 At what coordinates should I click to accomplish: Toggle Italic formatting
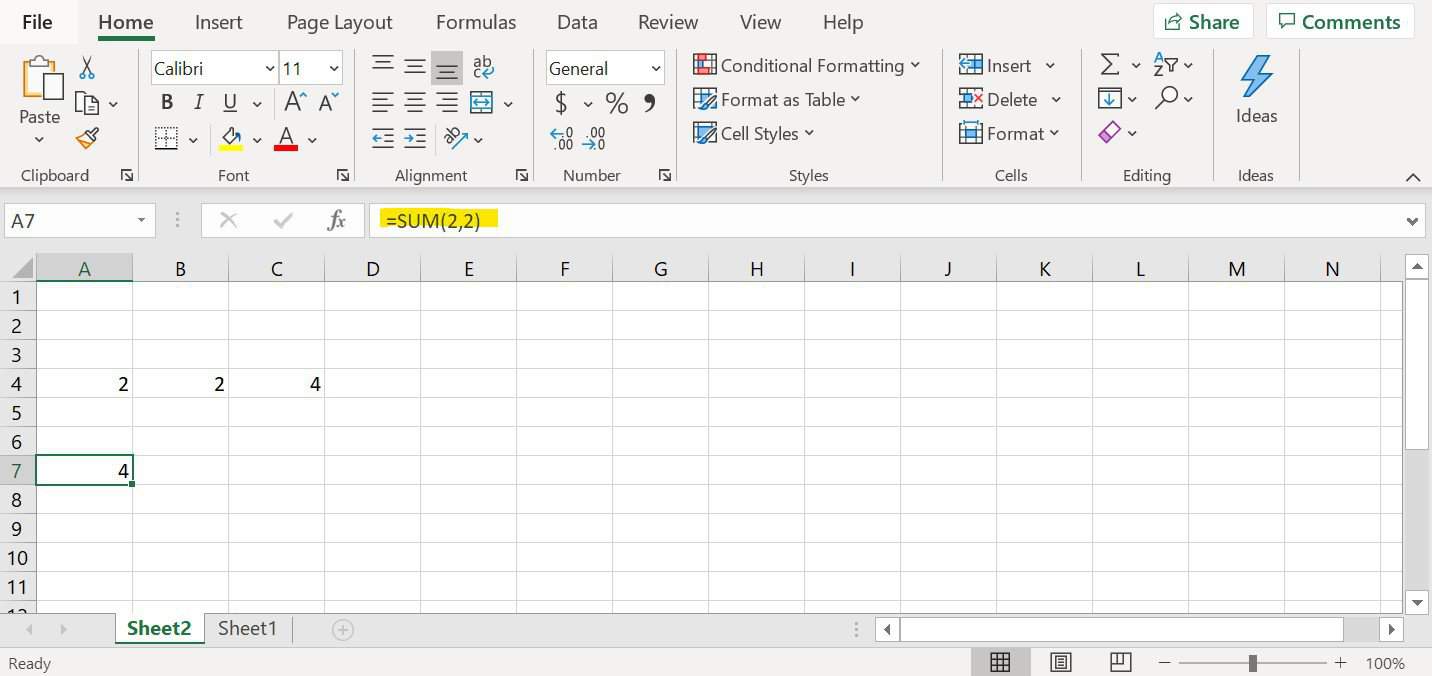198,102
